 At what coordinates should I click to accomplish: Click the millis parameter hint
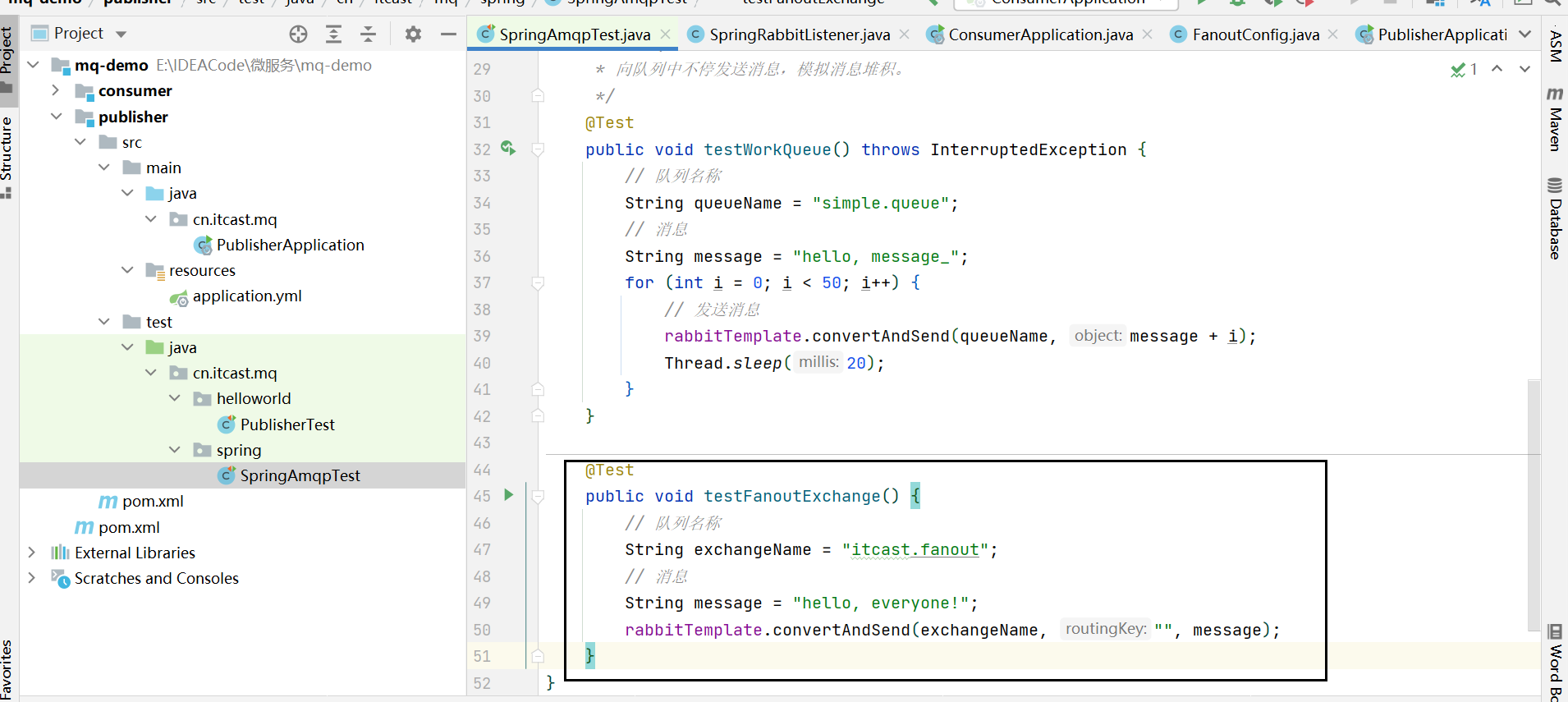tap(818, 362)
